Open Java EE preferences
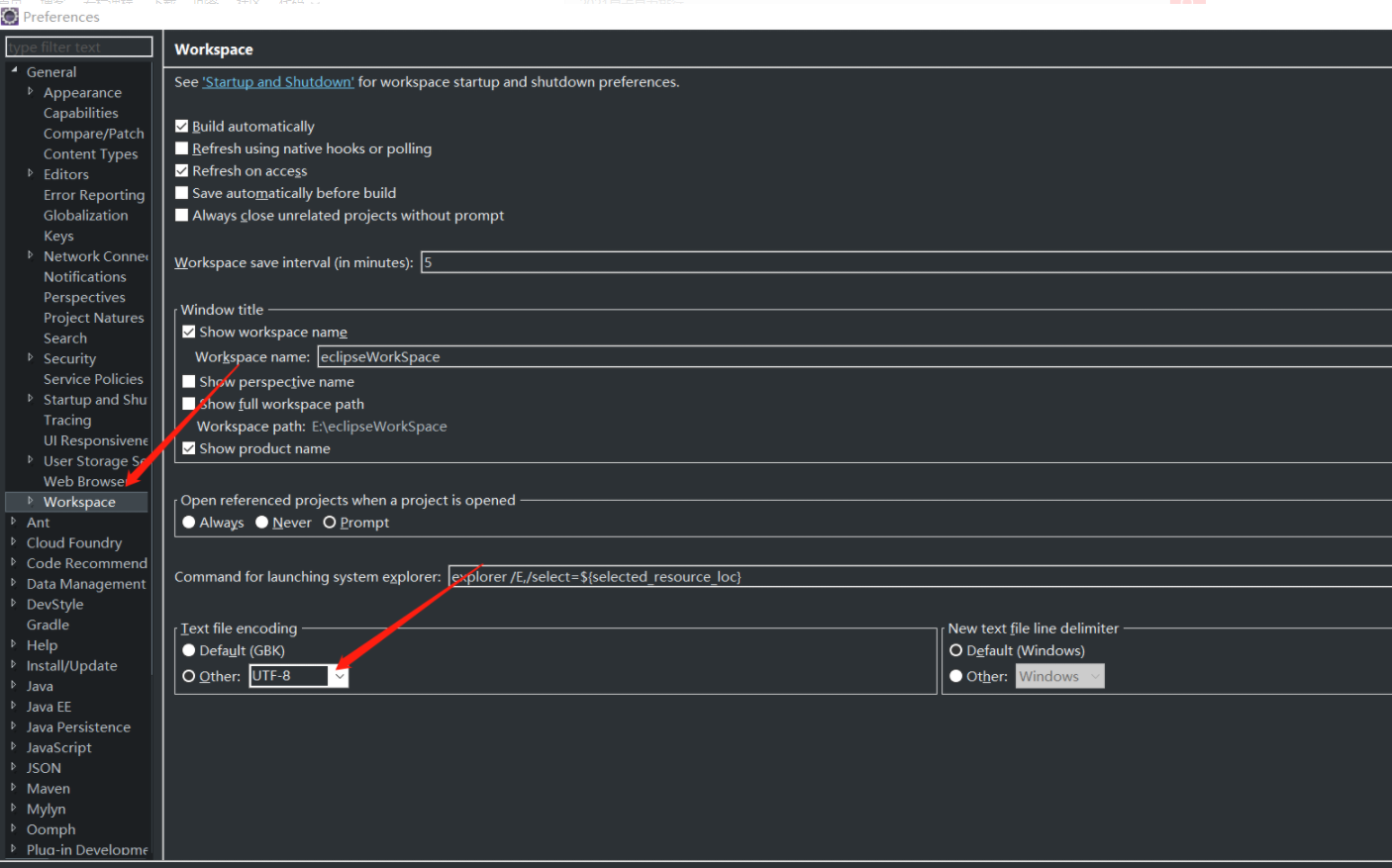The height and width of the screenshot is (868, 1392). [x=49, y=707]
